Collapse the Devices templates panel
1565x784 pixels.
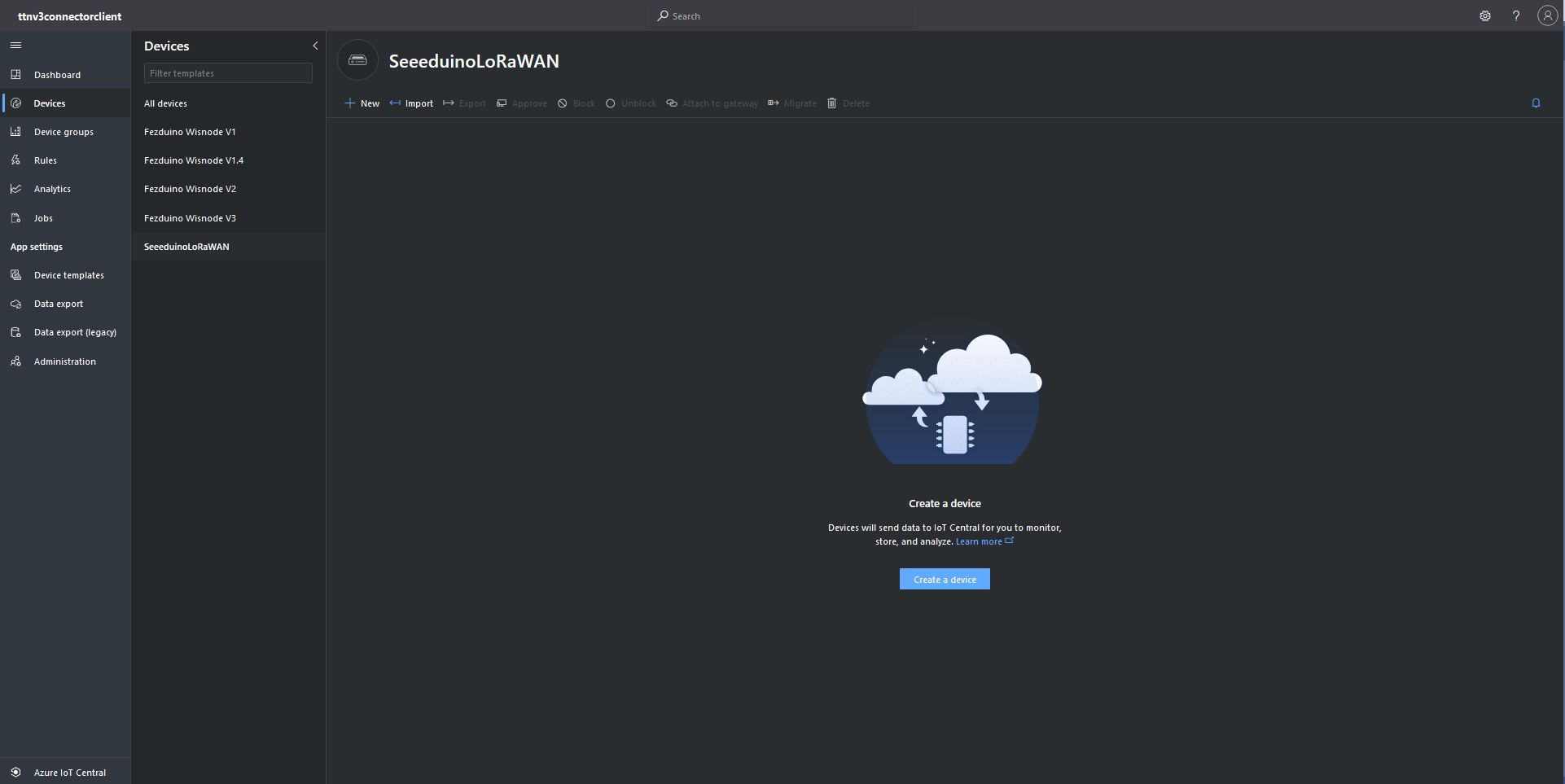tap(315, 46)
